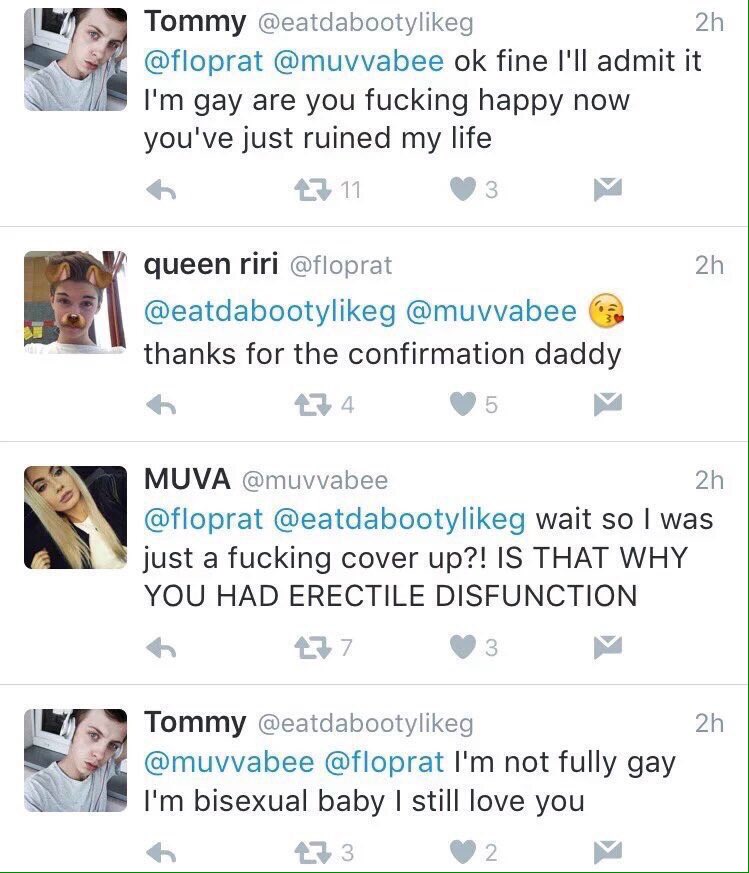This screenshot has height=873, width=749.
Task: Like Tommy's tweet about ruined life
Action: click(x=461, y=189)
